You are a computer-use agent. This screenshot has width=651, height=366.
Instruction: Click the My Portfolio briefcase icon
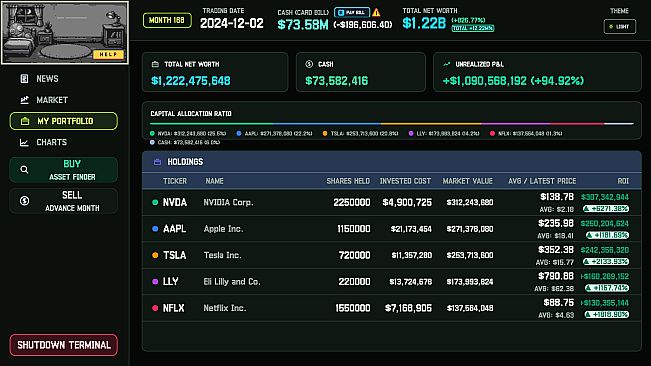[25, 121]
